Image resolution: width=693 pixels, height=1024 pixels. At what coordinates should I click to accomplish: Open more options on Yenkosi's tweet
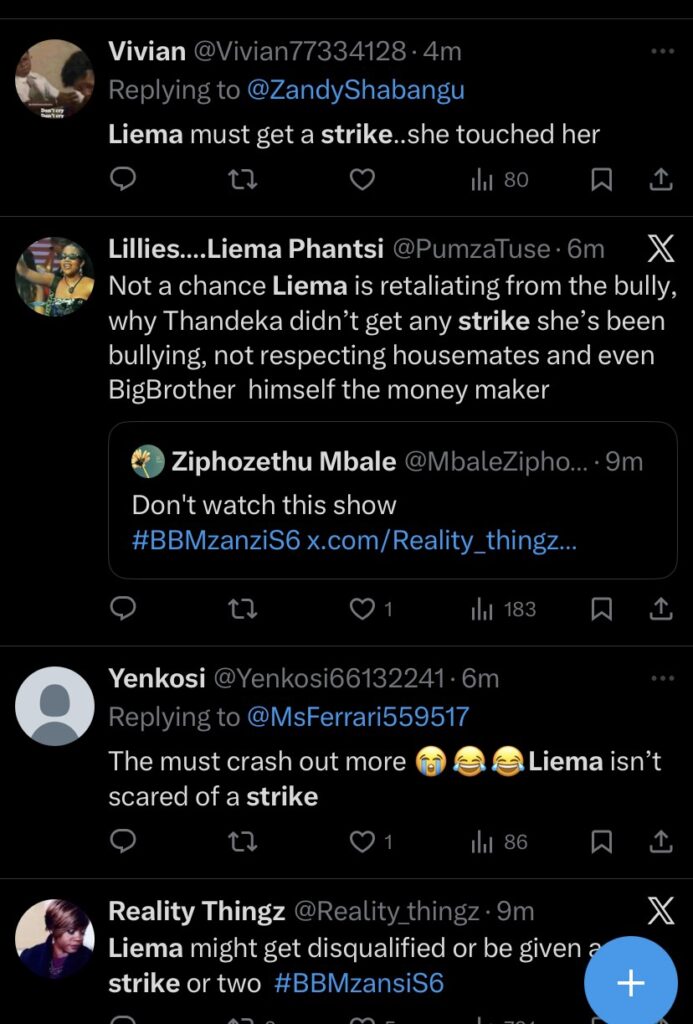[662, 678]
